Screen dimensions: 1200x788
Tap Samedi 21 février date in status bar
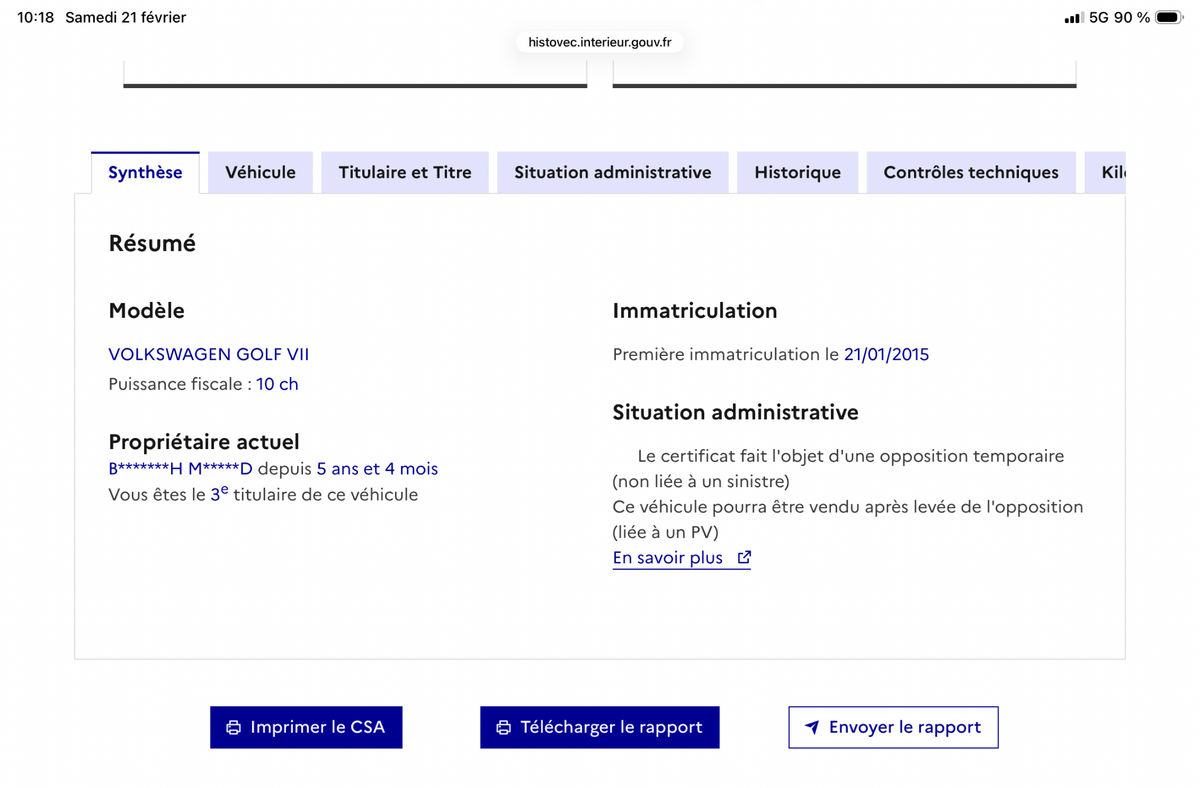point(125,17)
